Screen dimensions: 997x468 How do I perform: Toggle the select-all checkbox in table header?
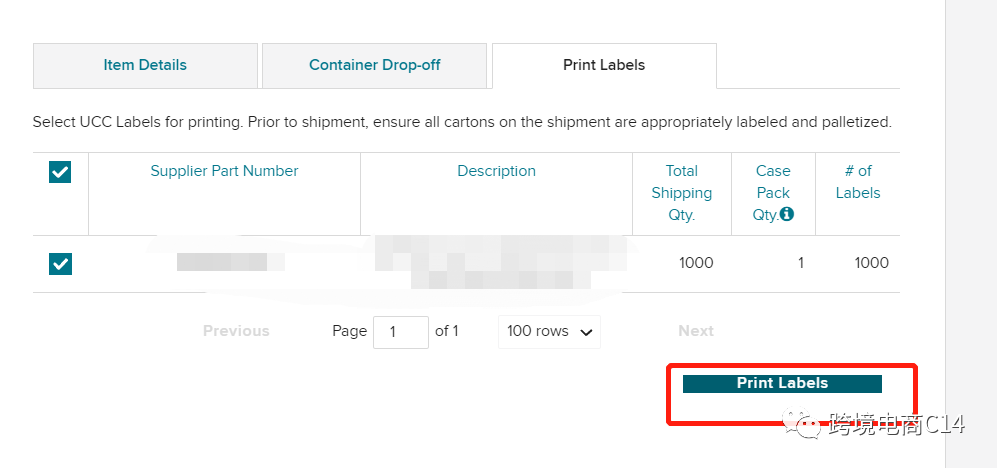pos(60,172)
